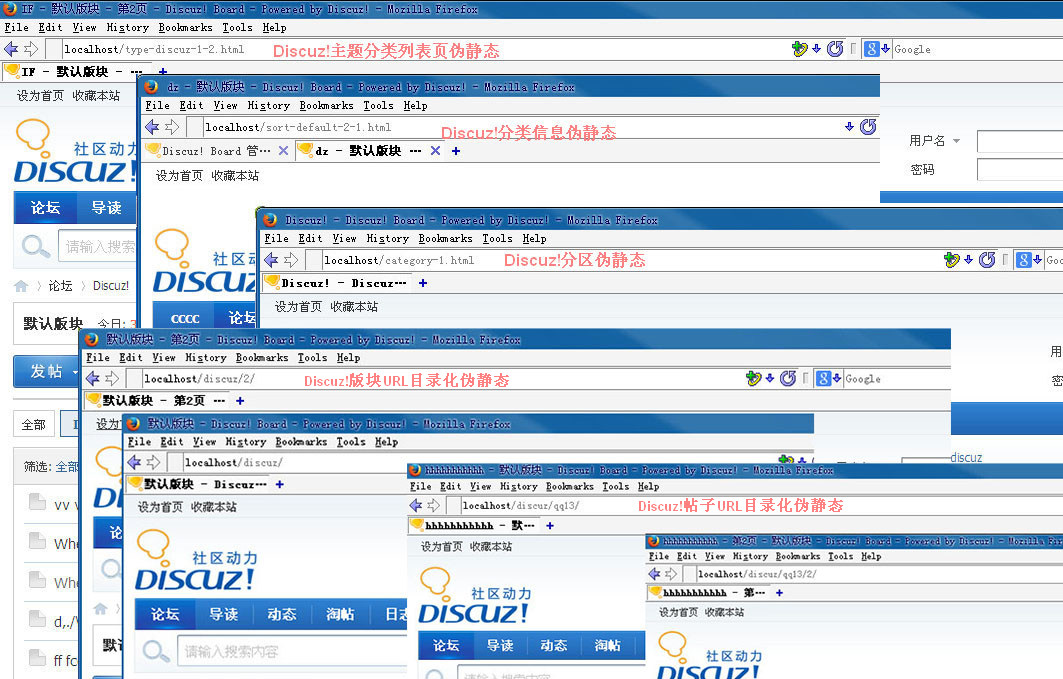Select the 全部 filter link
The image size is (1063, 679).
[x=32, y=424]
